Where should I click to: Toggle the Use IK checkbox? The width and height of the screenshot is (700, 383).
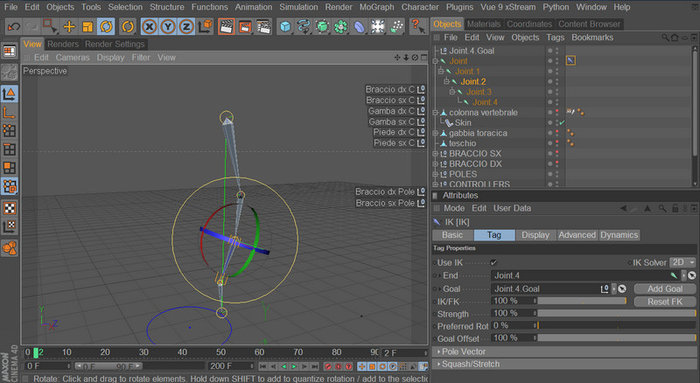pos(493,262)
